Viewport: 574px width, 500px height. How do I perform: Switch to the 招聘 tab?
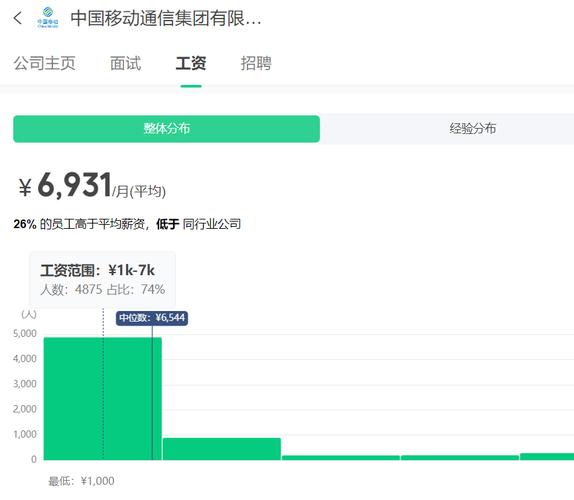click(x=256, y=63)
